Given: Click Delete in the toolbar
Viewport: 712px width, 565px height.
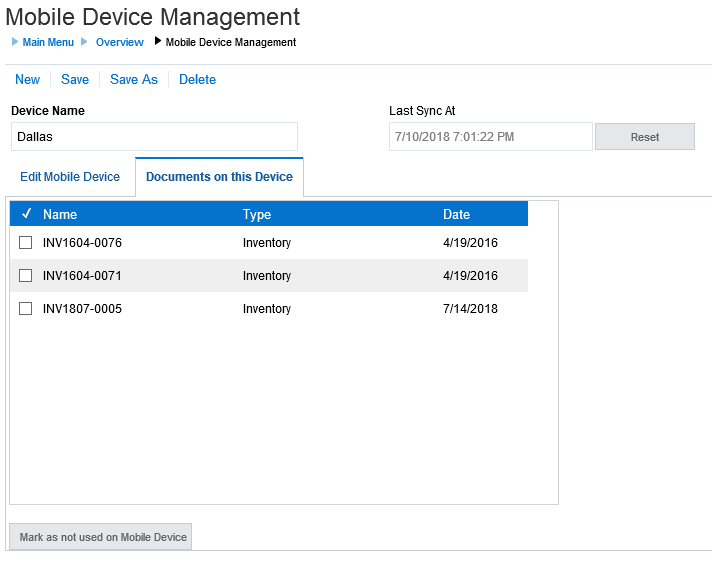Looking at the screenshot, I should (x=197, y=80).
